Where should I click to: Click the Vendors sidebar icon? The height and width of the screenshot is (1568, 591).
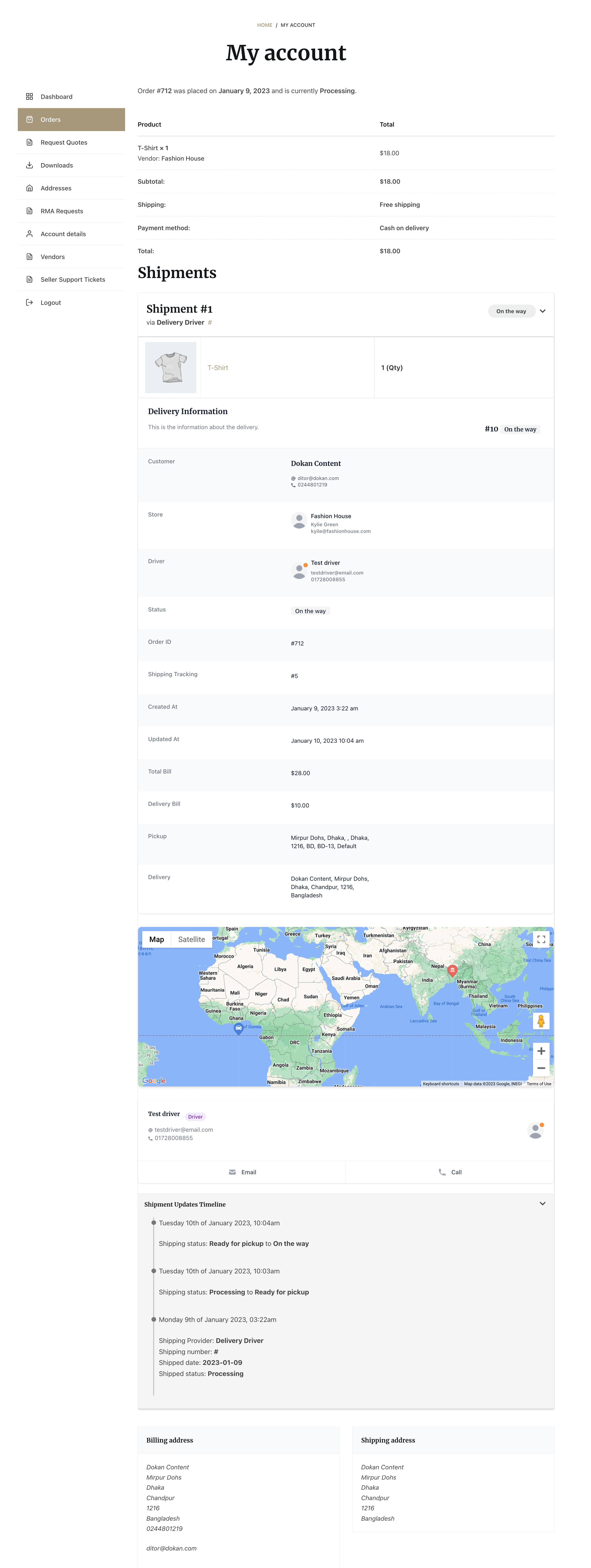(x=29, y=257)
